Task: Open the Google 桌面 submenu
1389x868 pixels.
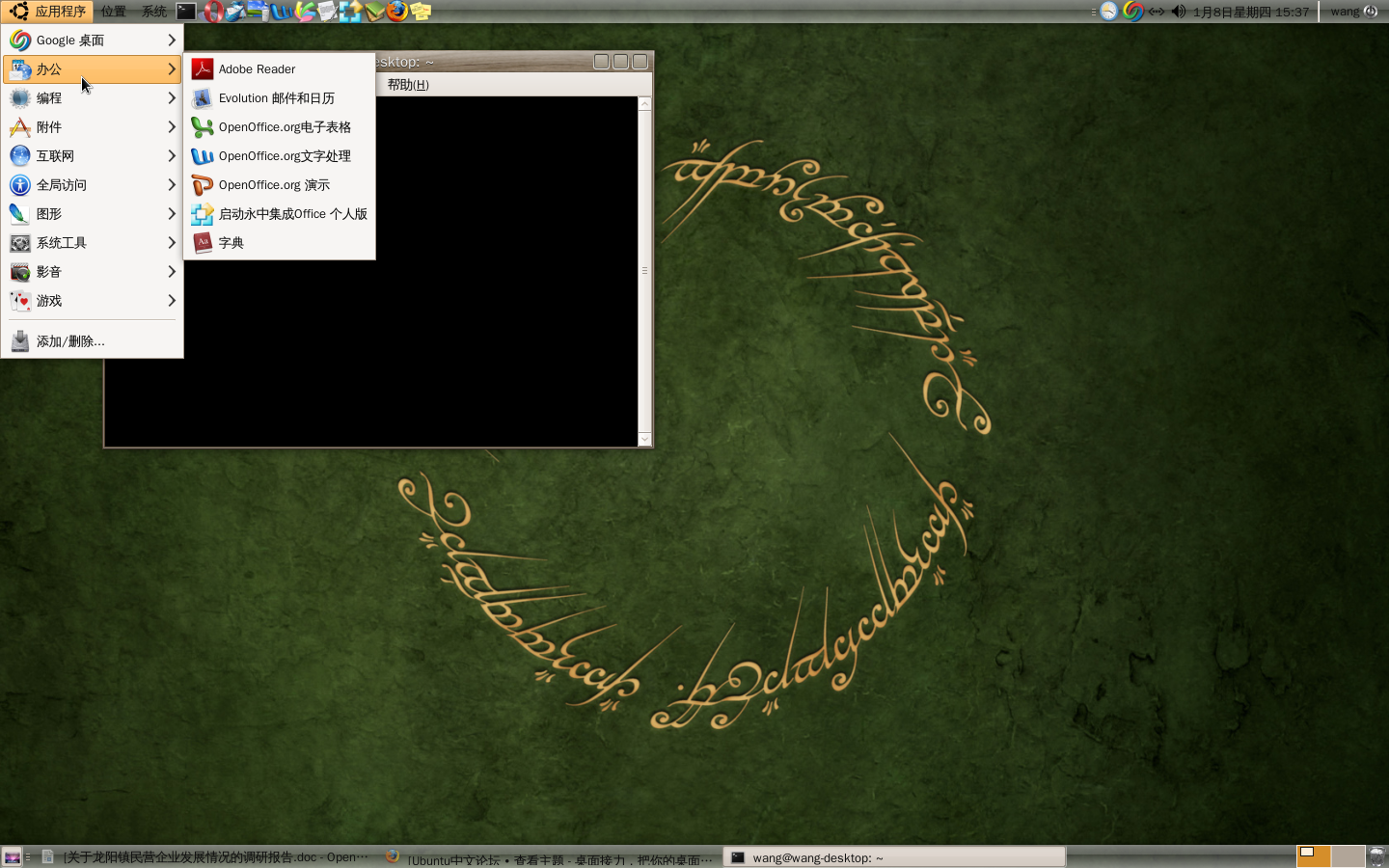Action: [93, 41]
